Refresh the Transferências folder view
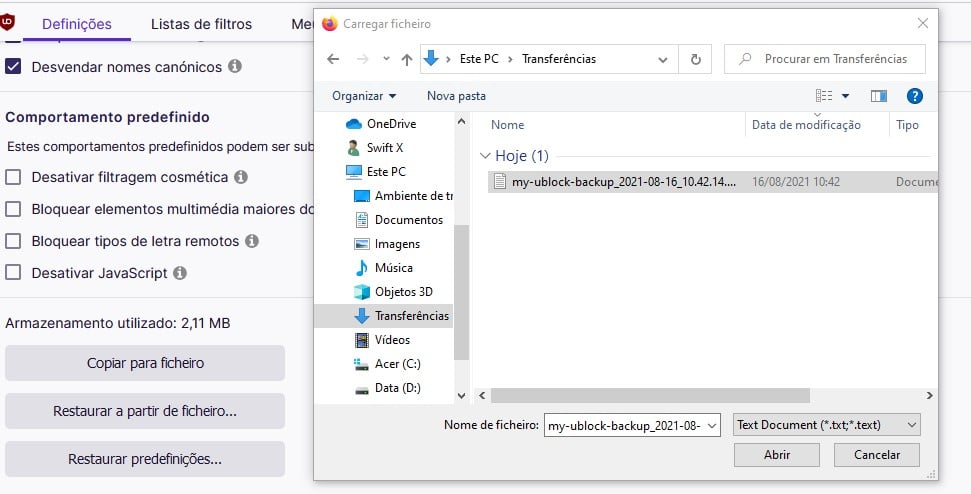Image resolution: width=971 pixels, height=494 pixels. pyautogui.click(x=695, y=59)
